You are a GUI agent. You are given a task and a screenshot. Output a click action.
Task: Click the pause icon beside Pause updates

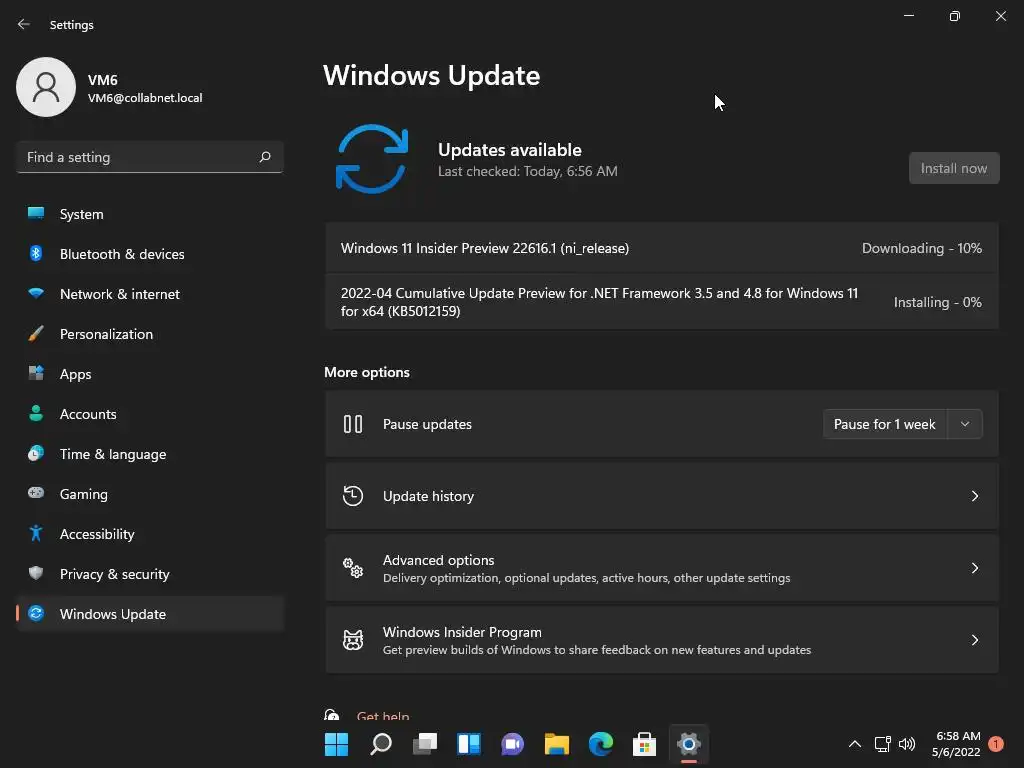353,424
